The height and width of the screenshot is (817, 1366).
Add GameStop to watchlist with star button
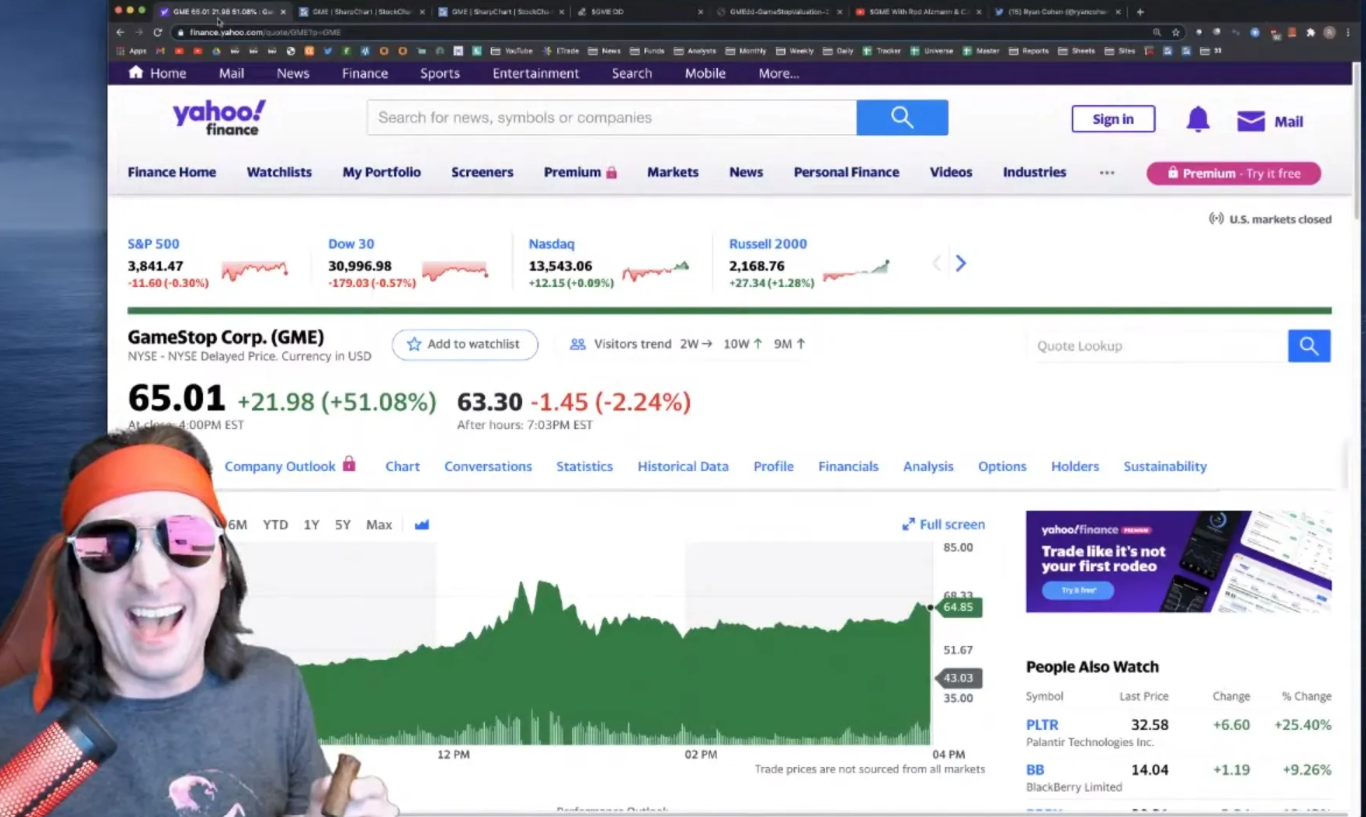464,344
